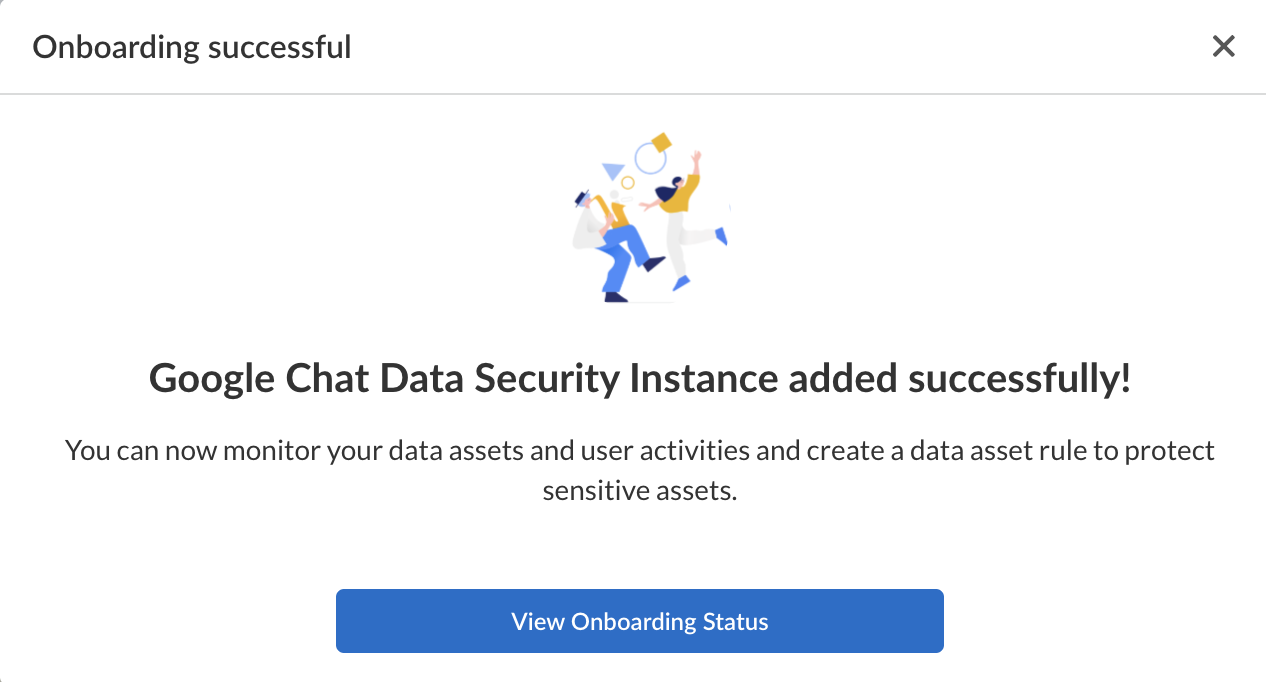Close the Onboarding successful dialog
The image size is (1266, 682).
(1223, 46)
